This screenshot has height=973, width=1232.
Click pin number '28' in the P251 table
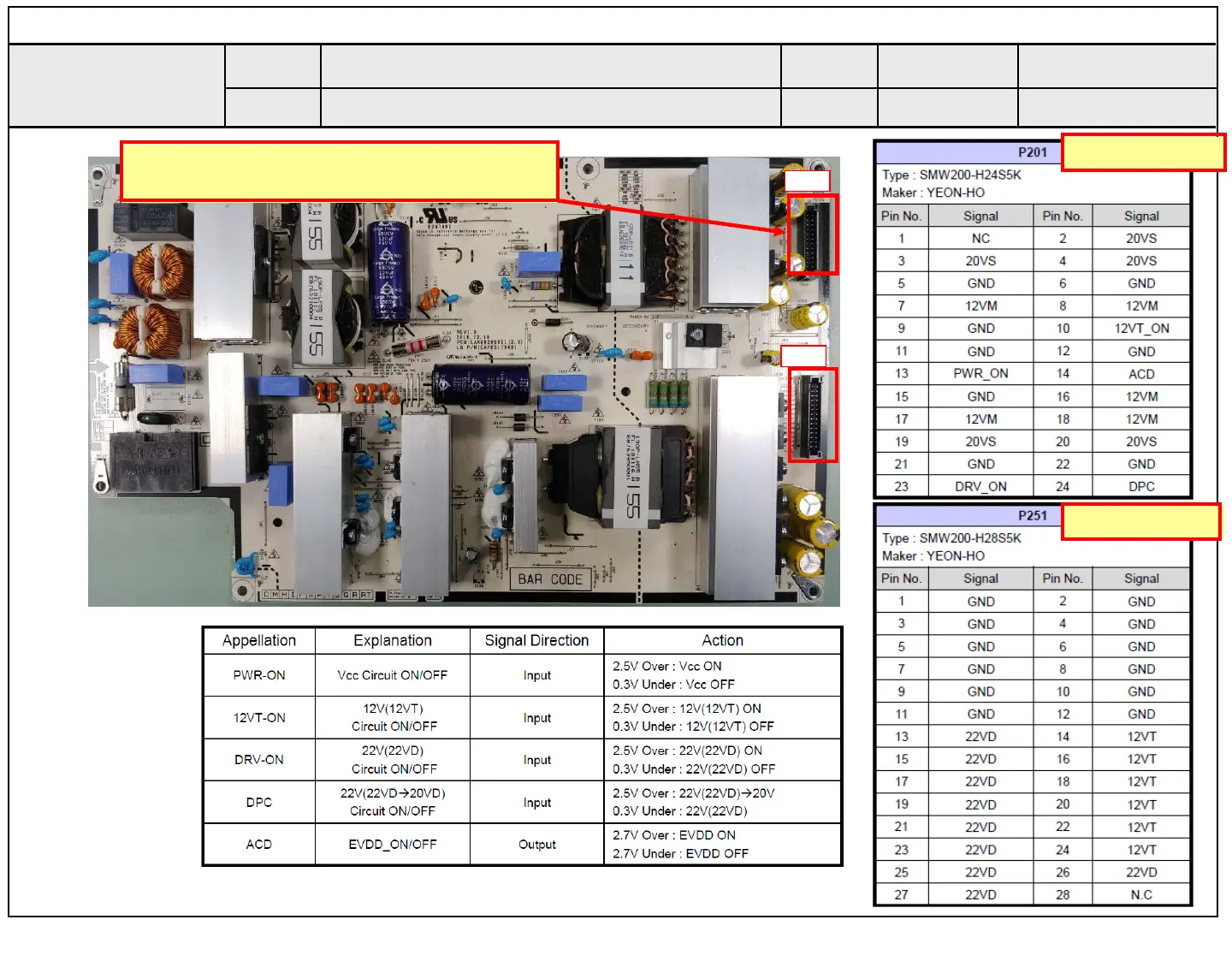click(x=1063, y=894)
